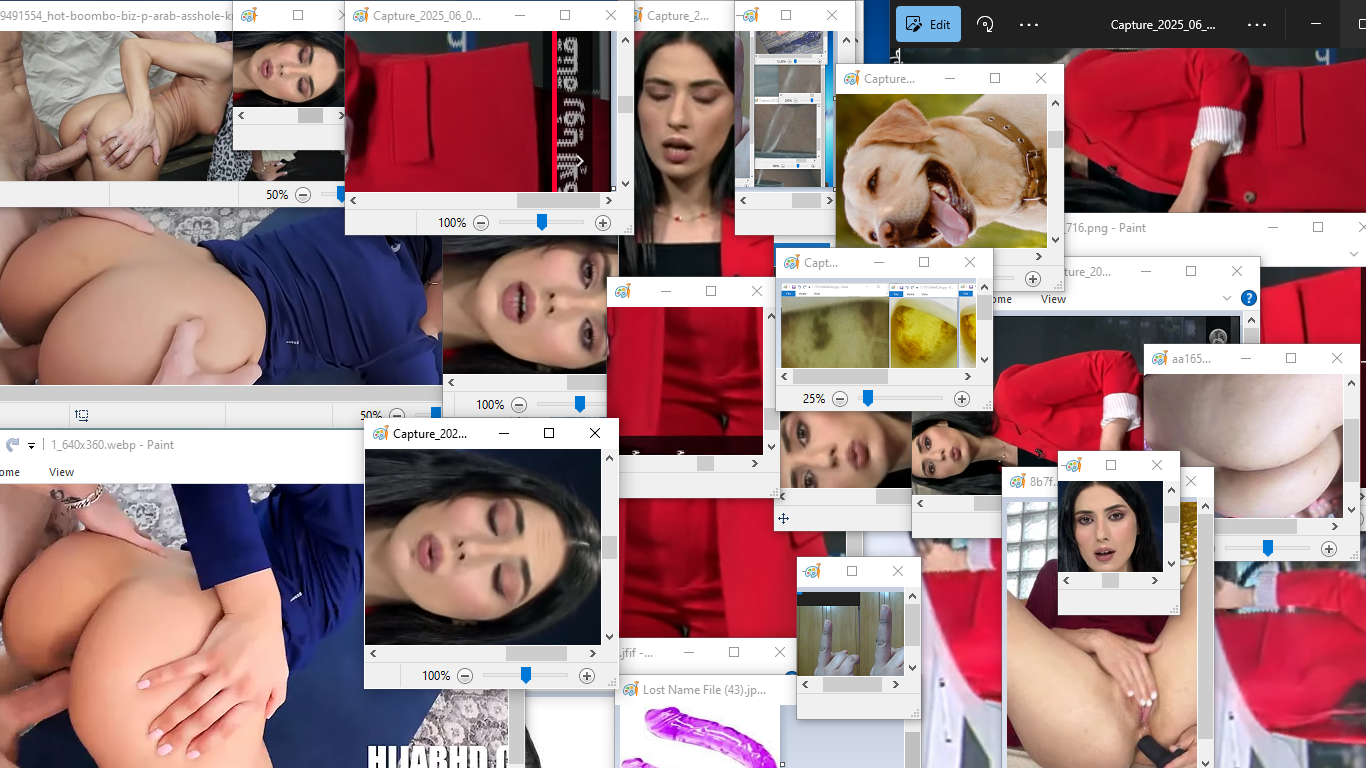Image resolution: width=1366 pixels, height=768 pixels.
Task: Click scroll down arrow in the dog image window
Action: tap(1055, 240)
